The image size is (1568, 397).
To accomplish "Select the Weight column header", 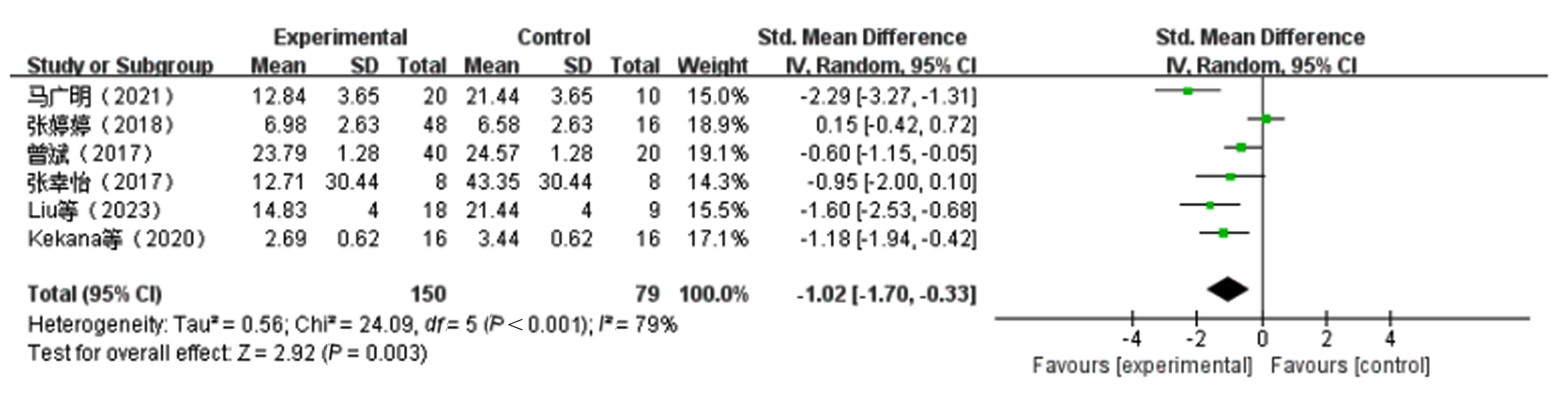I will (x=712, y=65).
